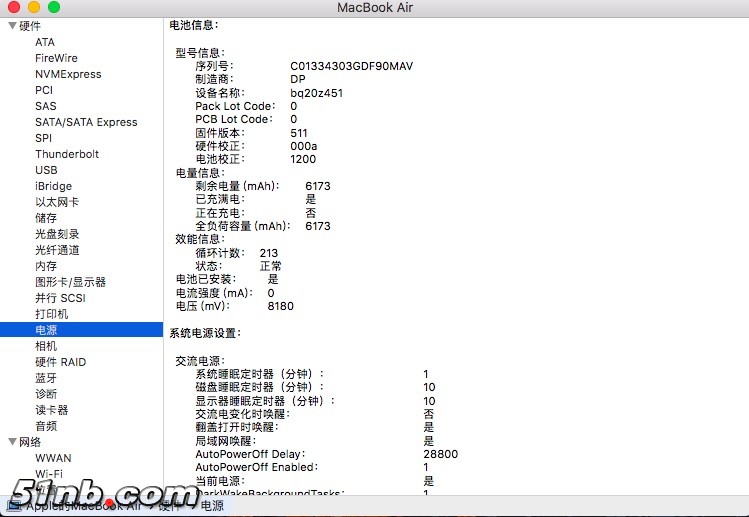Select 内存 memory entry

tap(46, 266)
